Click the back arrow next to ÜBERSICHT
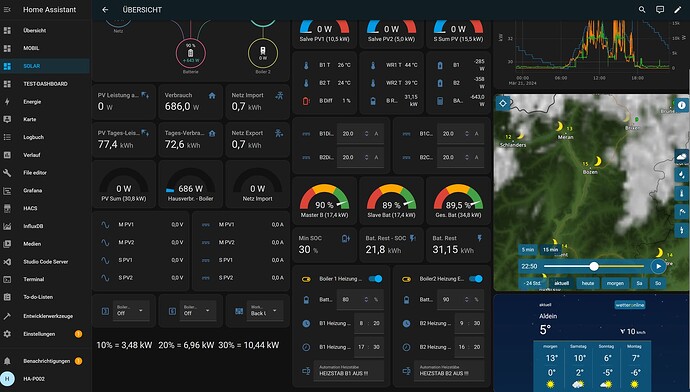 click(105, 9)
